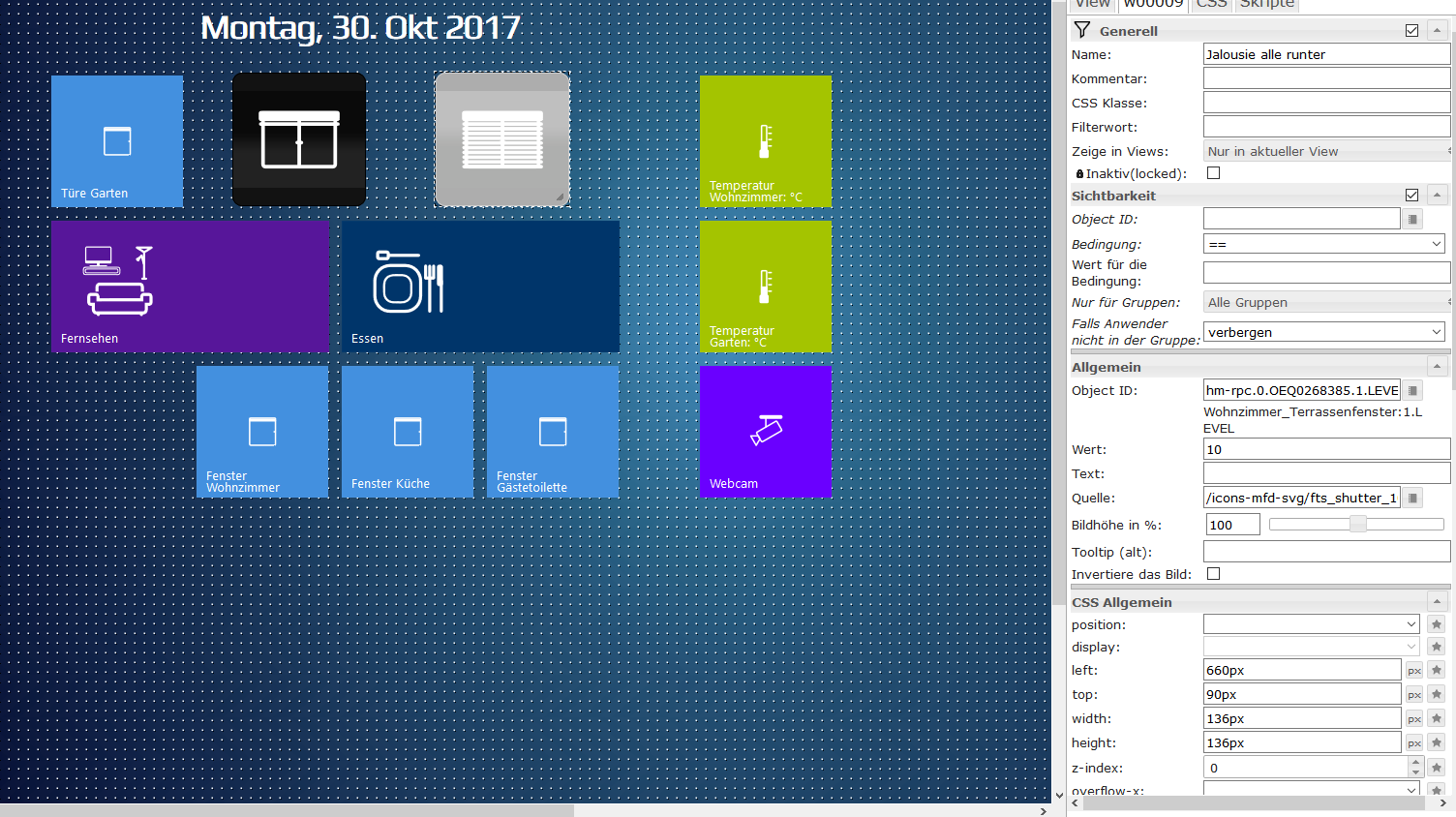The width and height of the screenshot is (1456, 817).
Task: Collapse the CSS Allgemein section
Action: [x=1437, y=602]
